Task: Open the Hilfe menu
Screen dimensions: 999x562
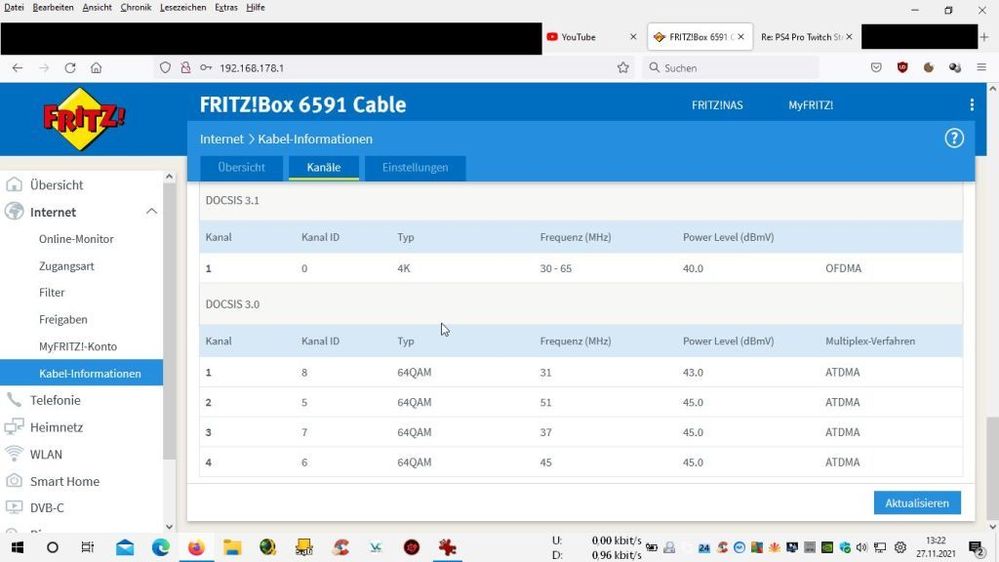Action: (x=255, y=8)
